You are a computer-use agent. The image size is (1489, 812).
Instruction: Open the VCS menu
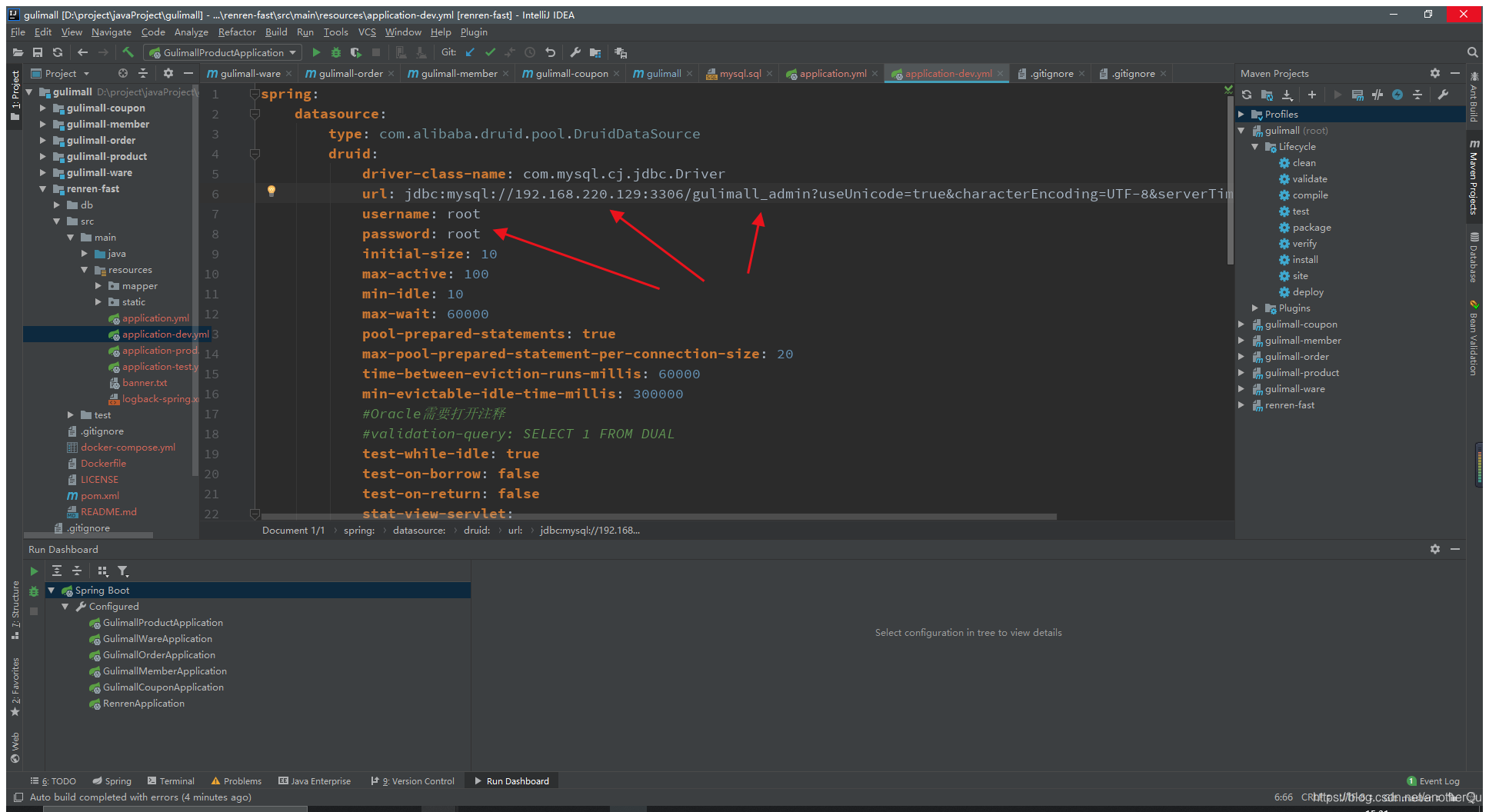(x=368, y=32)
